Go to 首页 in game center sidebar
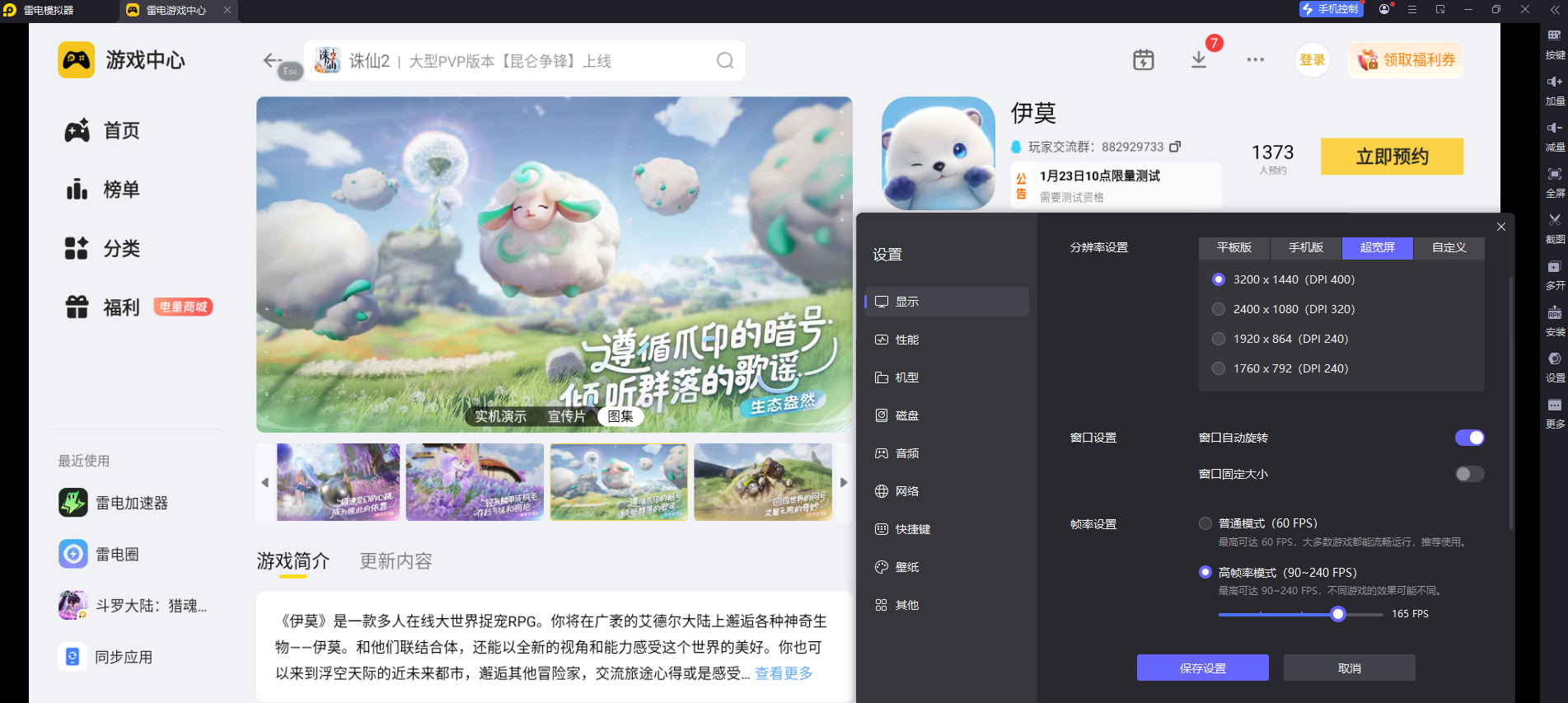The image size is (1568, 703). (102, 130)
